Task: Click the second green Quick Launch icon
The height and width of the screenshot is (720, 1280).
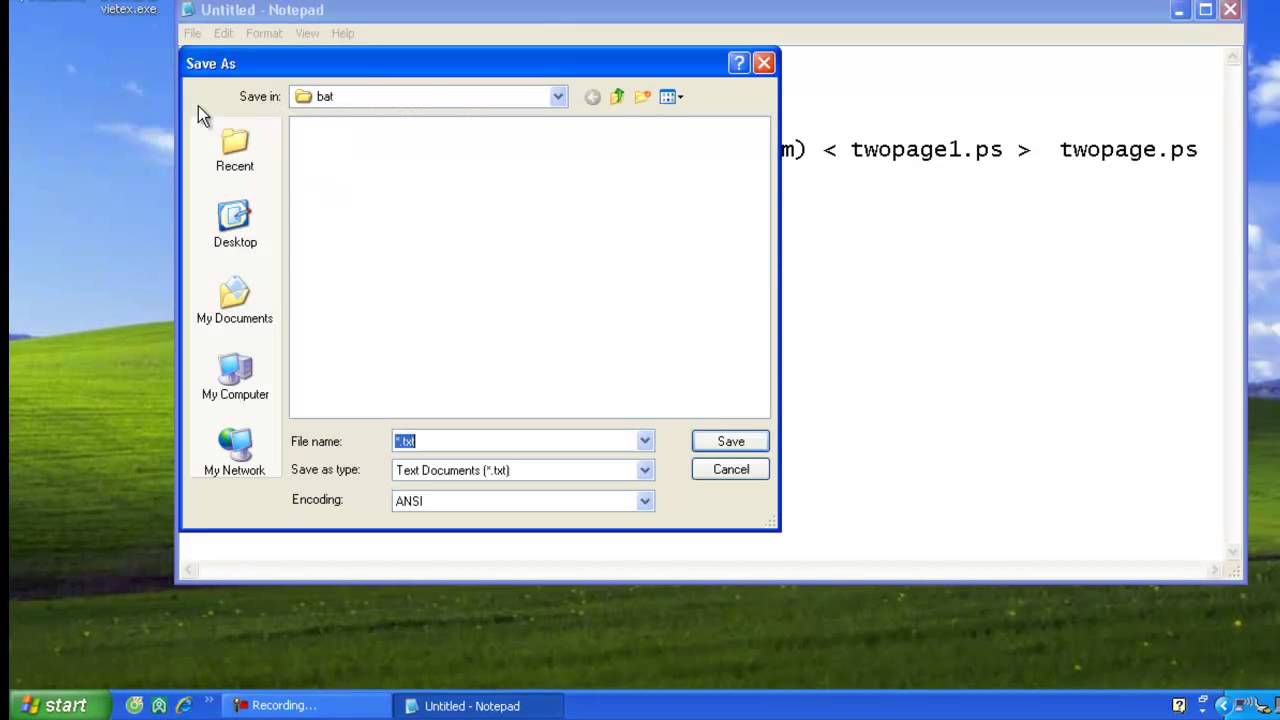Action: (x=159, y=705)
